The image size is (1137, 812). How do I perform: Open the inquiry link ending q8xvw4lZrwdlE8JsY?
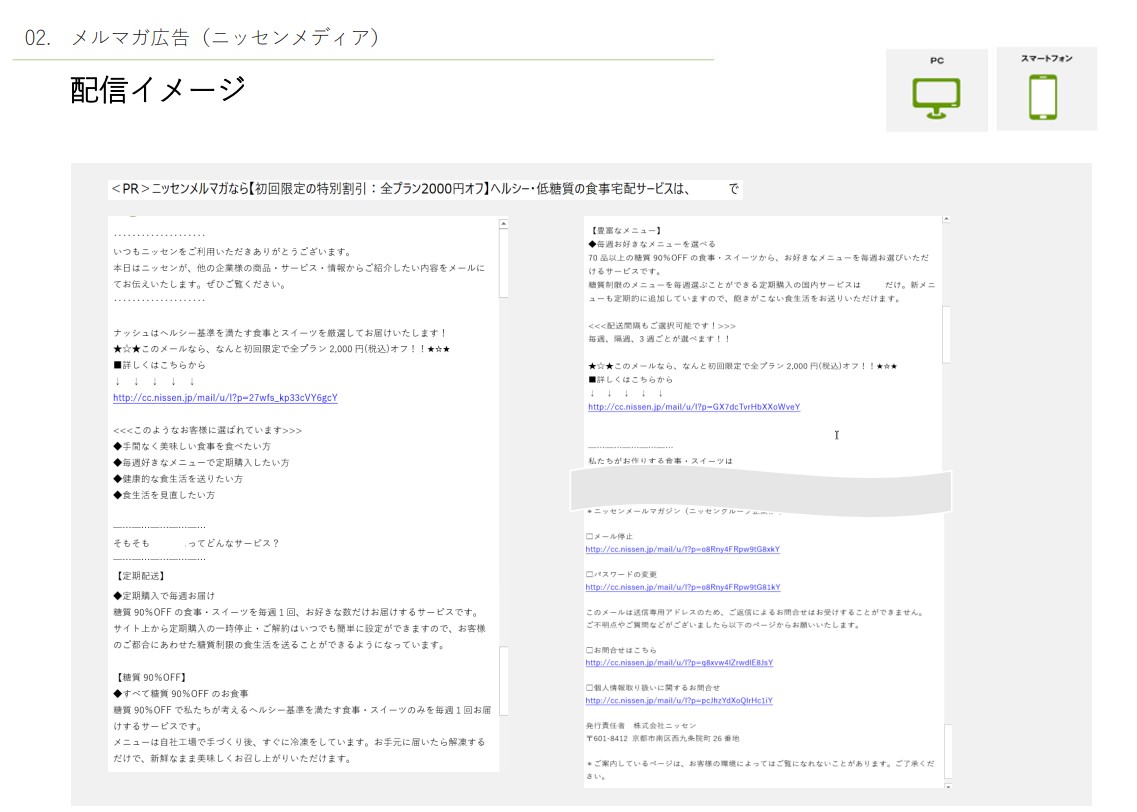(x=679, y=662)
